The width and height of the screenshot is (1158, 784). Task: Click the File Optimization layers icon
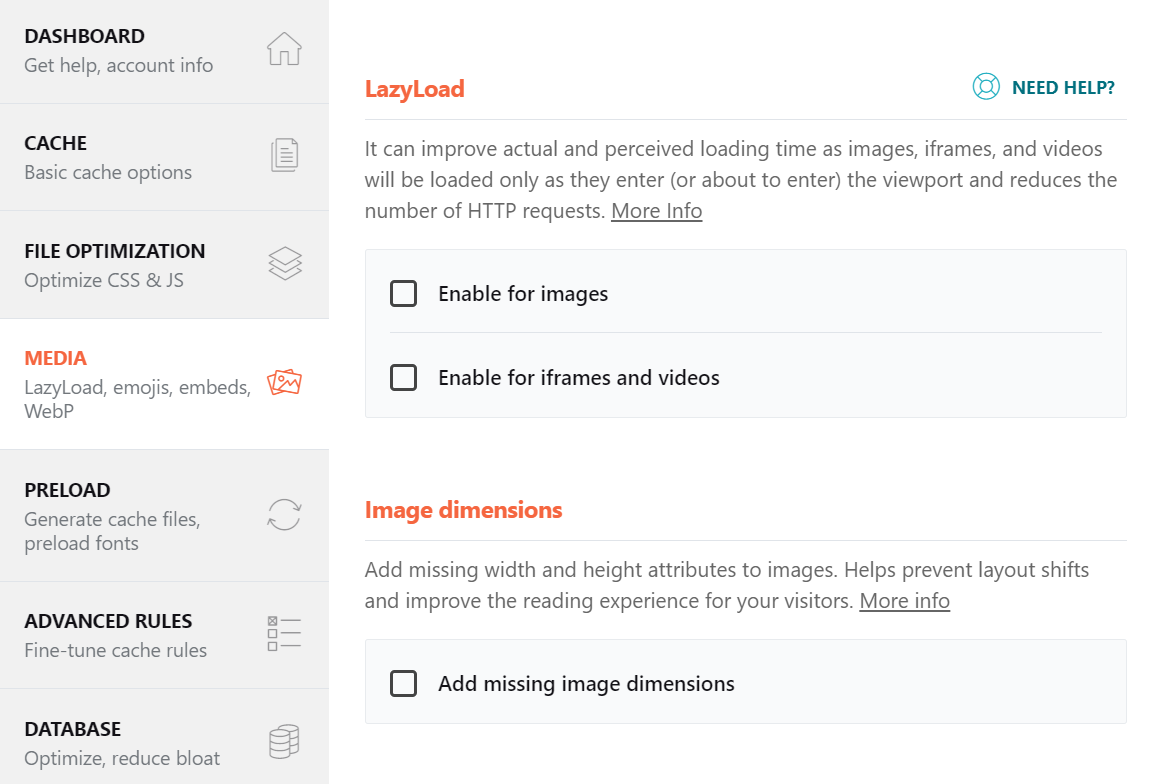[285, 264]
